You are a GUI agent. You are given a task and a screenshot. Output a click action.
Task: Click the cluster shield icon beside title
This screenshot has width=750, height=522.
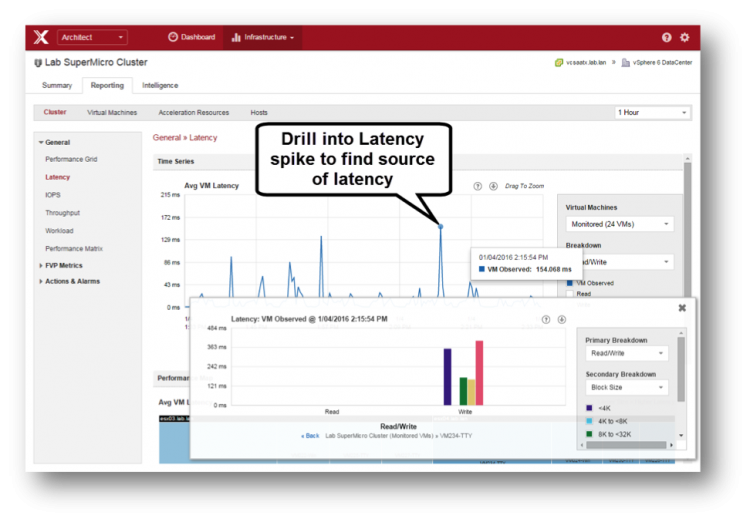click(38, 63)
